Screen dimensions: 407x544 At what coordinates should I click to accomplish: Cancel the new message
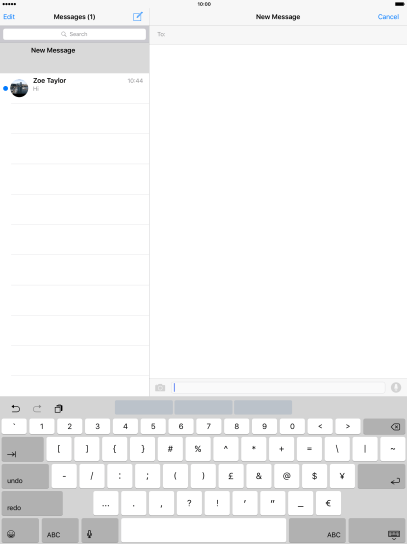388,17
